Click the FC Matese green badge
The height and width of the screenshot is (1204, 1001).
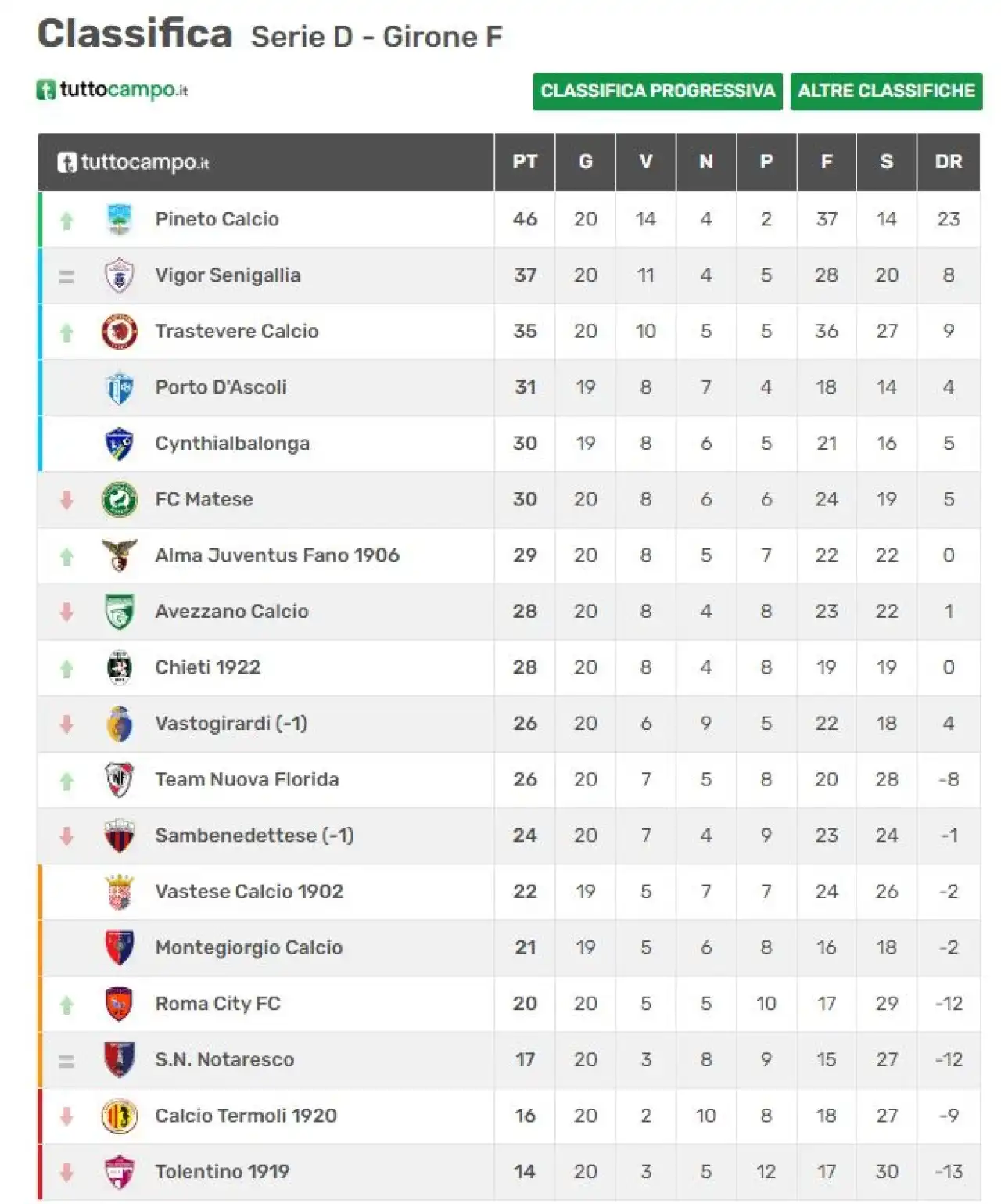tap(119, 499)
